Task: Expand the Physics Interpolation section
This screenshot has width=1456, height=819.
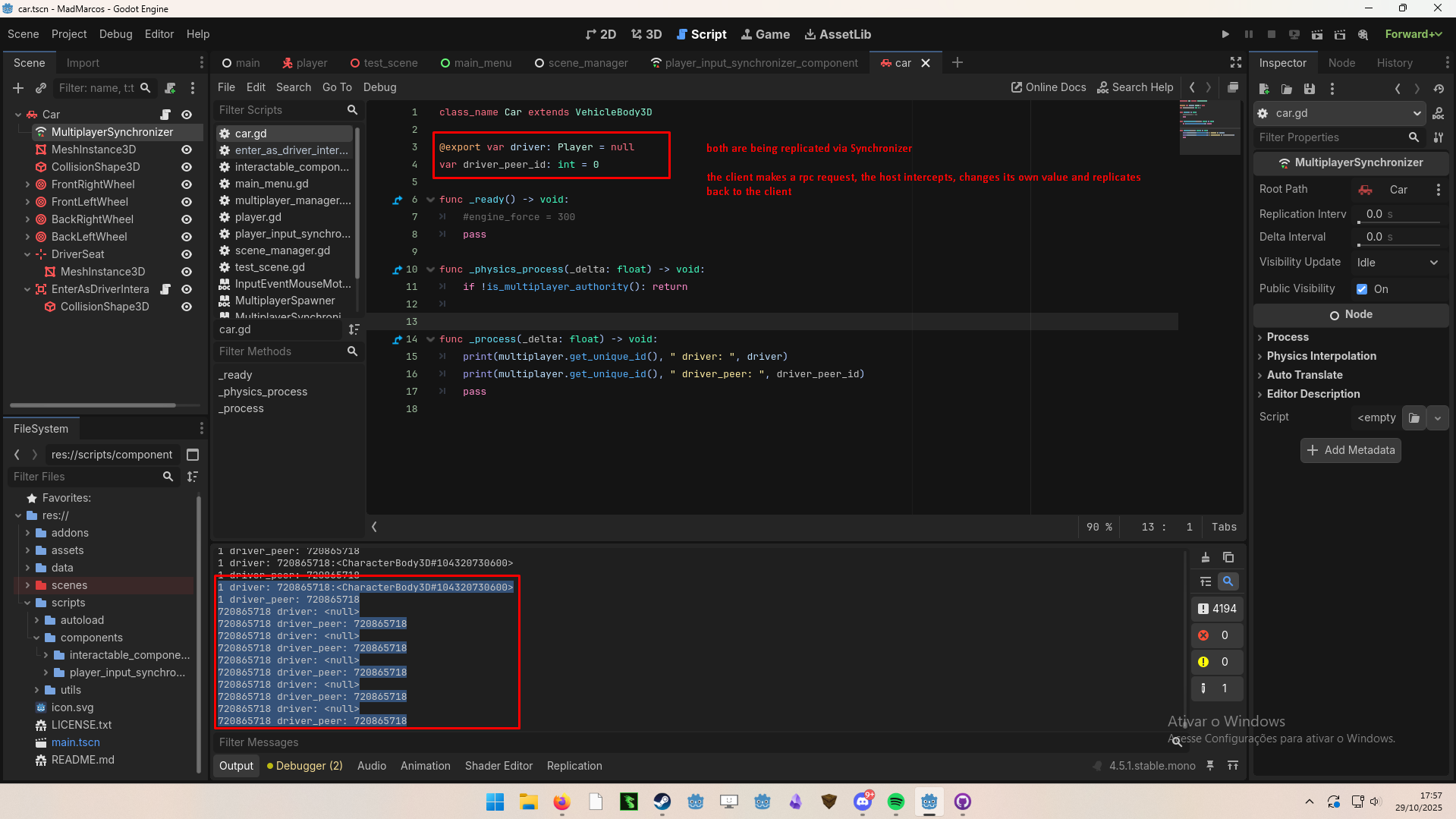Action: click(1321, 356)
